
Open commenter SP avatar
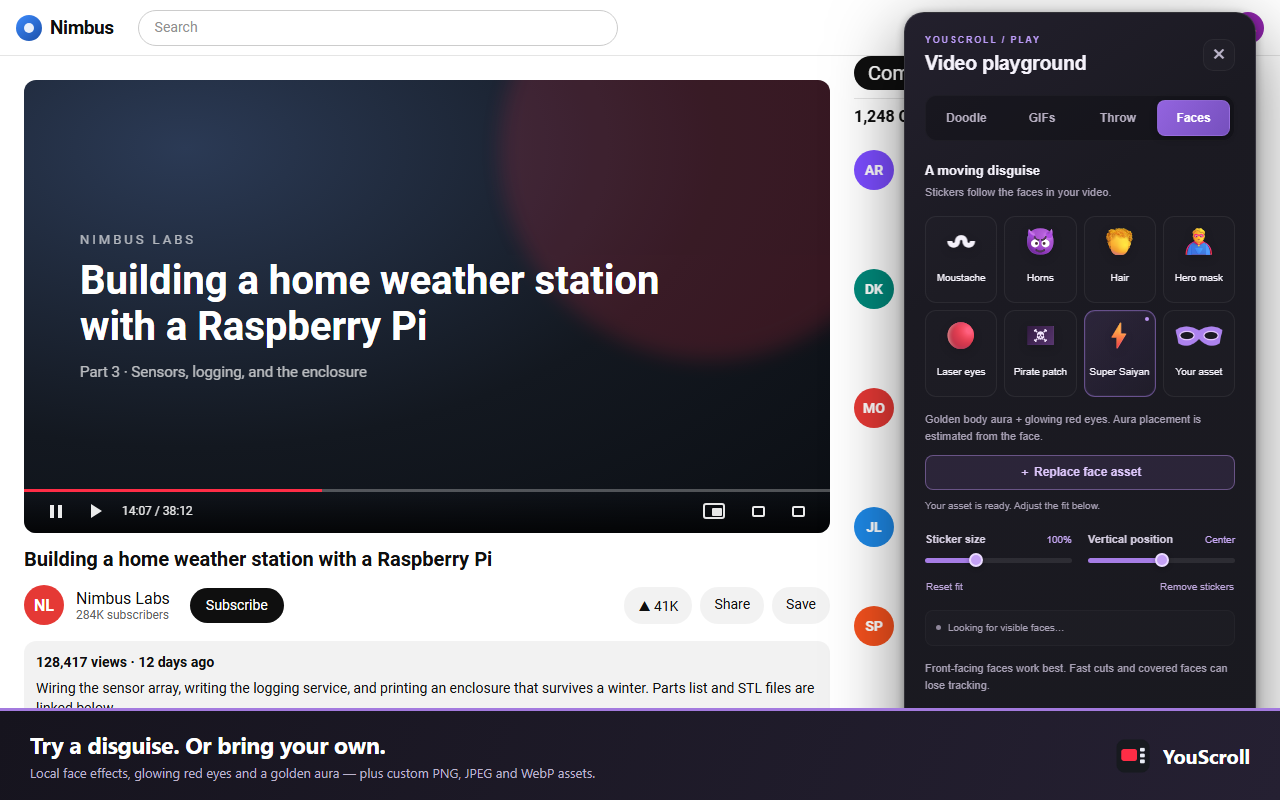(x=874, y=626)
